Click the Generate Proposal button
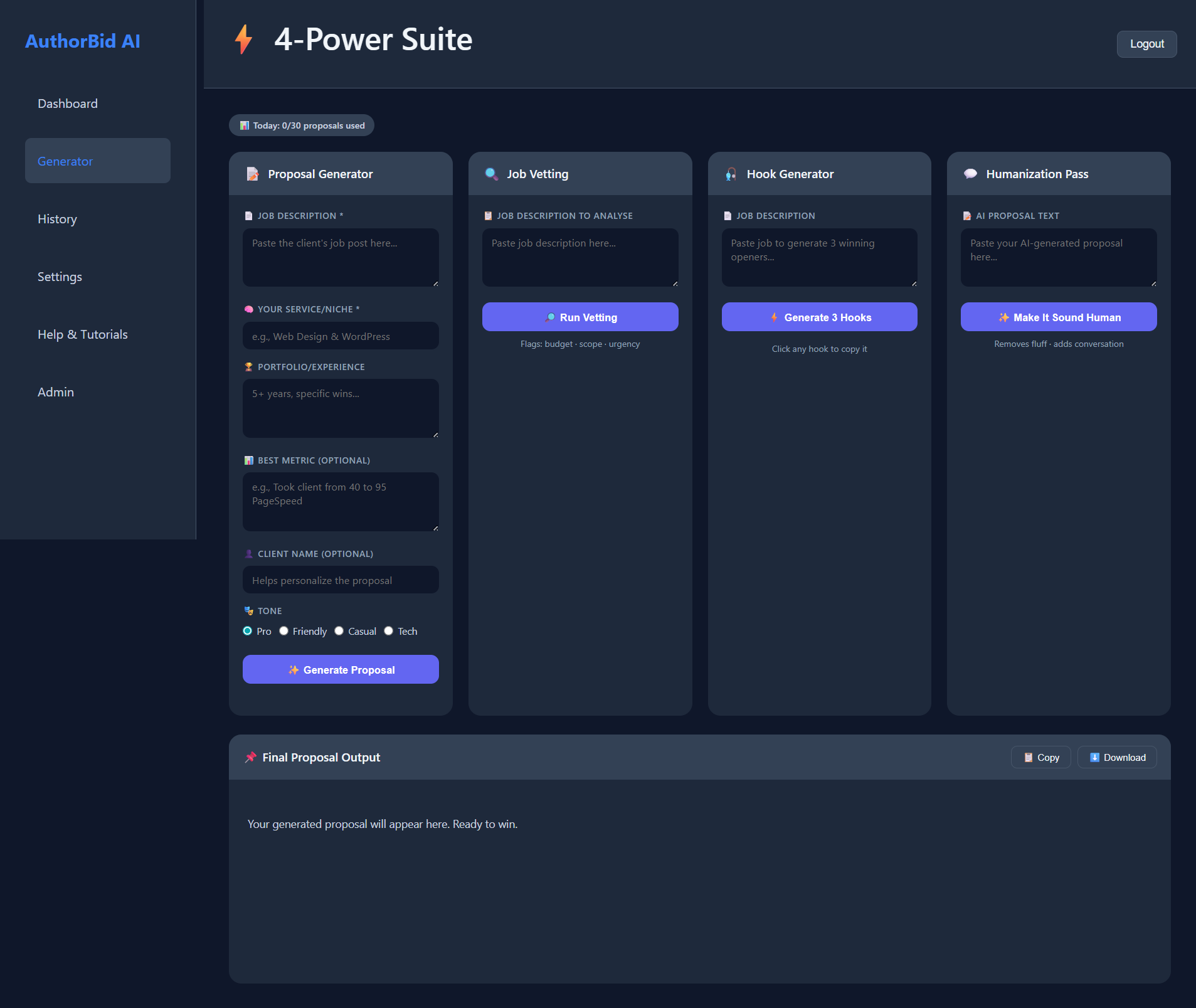Image resolution: width=1196 pixels, height=1008 pixels. point(341,670)
